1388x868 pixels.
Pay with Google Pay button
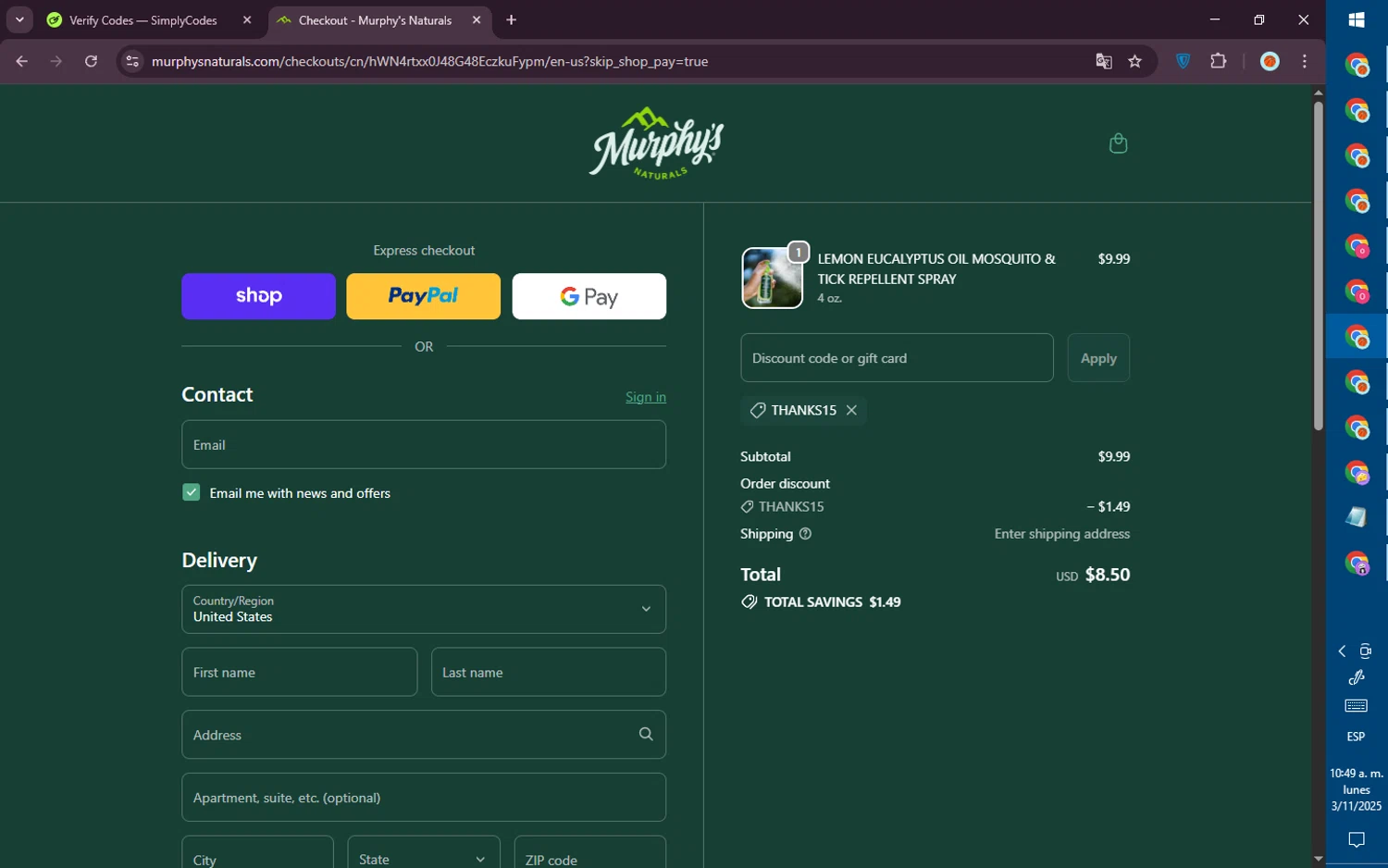(x=589, y=296)
